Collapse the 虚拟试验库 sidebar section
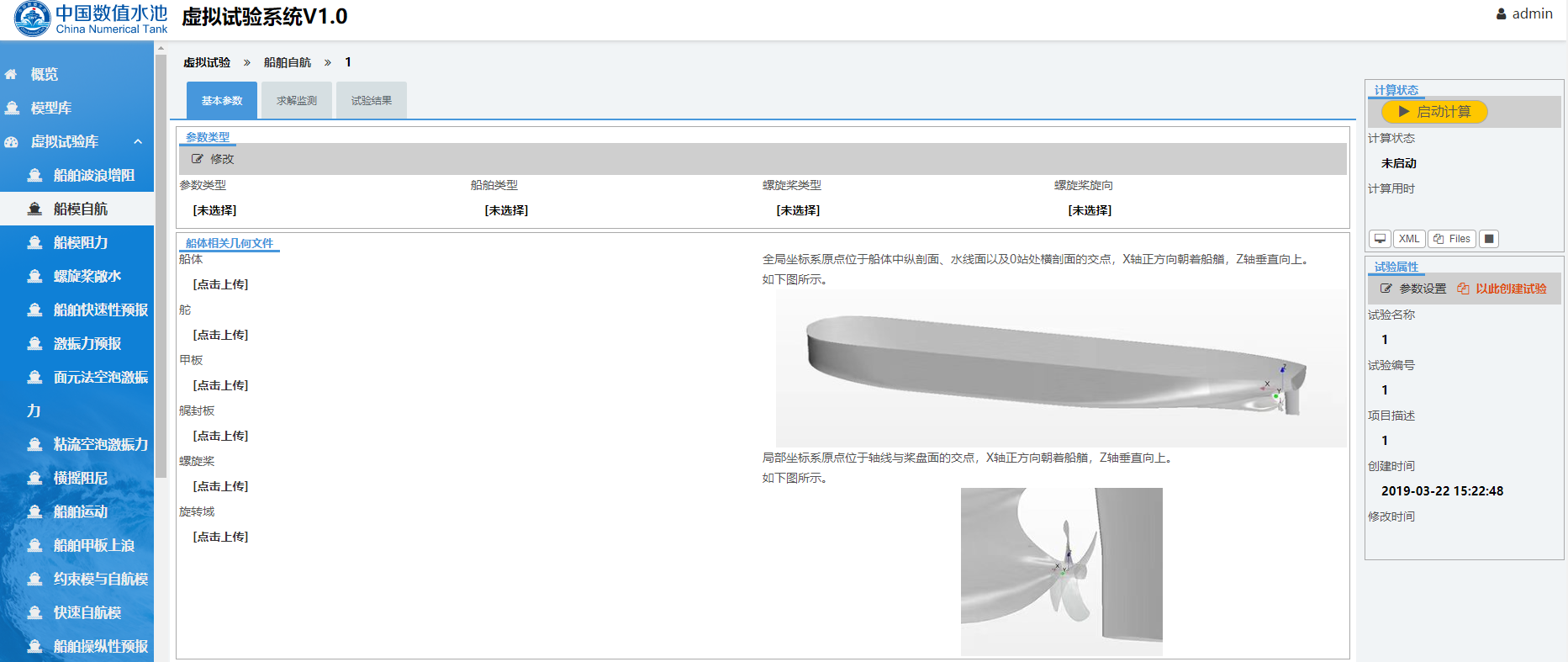Screen dimensions: 1568x662 pyautogui.click(x=137, y=141)
